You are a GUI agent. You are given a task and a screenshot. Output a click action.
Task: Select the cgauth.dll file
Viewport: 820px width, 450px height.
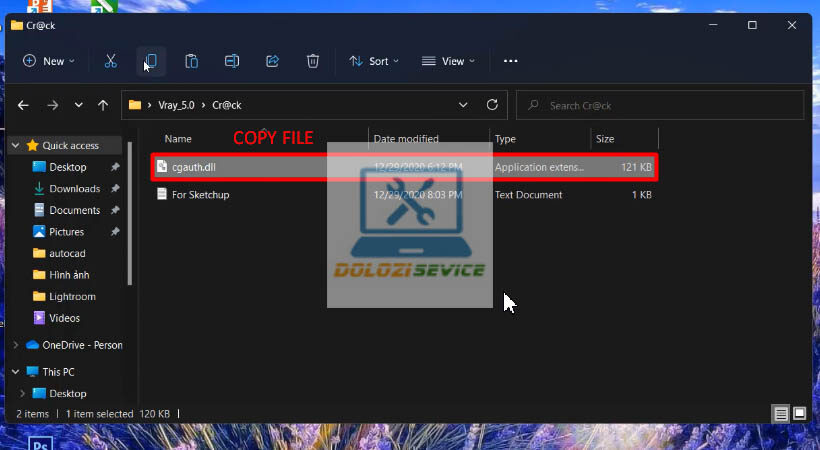pyautogui.click(x=193, y=167)
